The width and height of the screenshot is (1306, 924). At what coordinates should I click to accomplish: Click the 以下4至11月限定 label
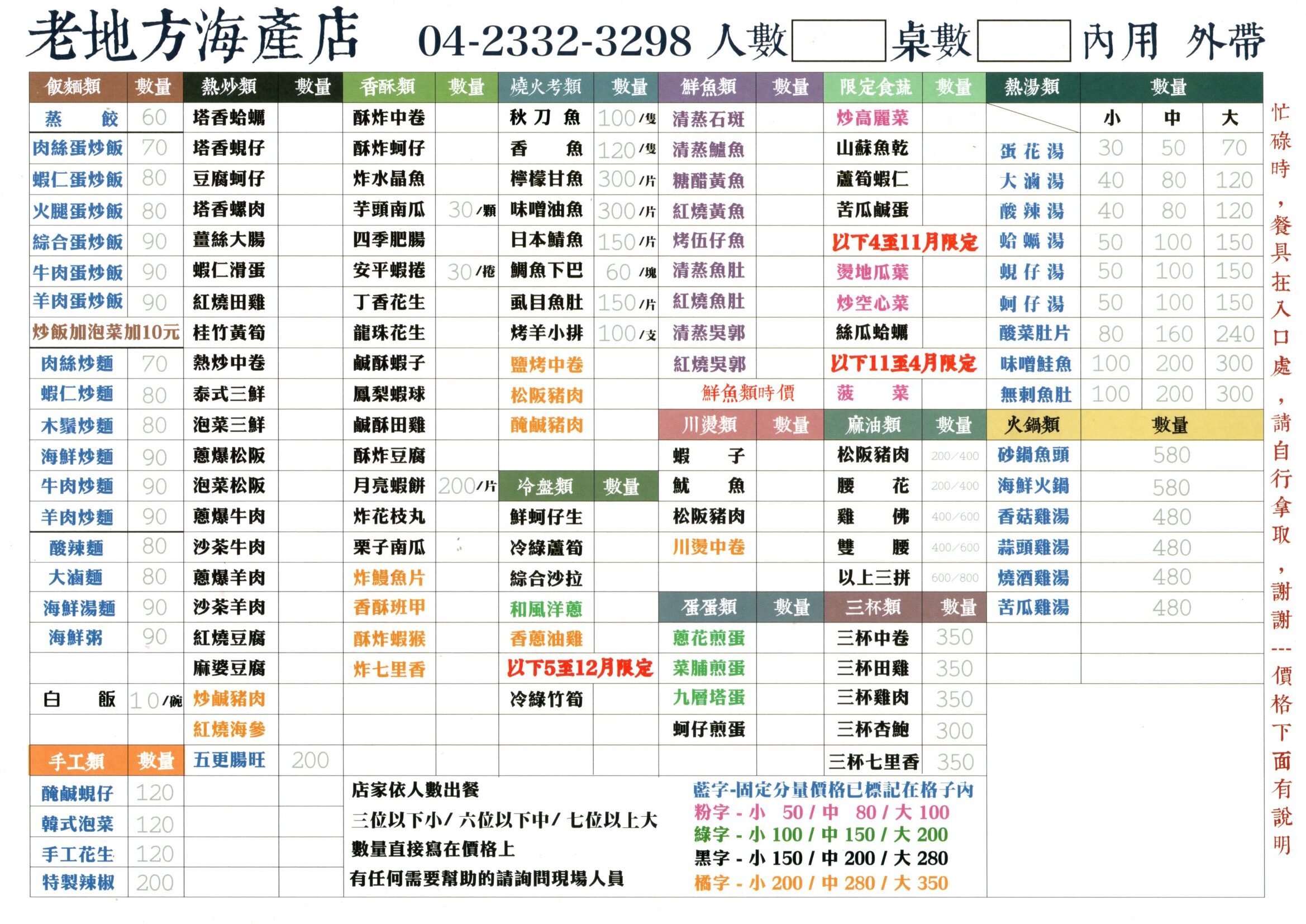[904, 242]
